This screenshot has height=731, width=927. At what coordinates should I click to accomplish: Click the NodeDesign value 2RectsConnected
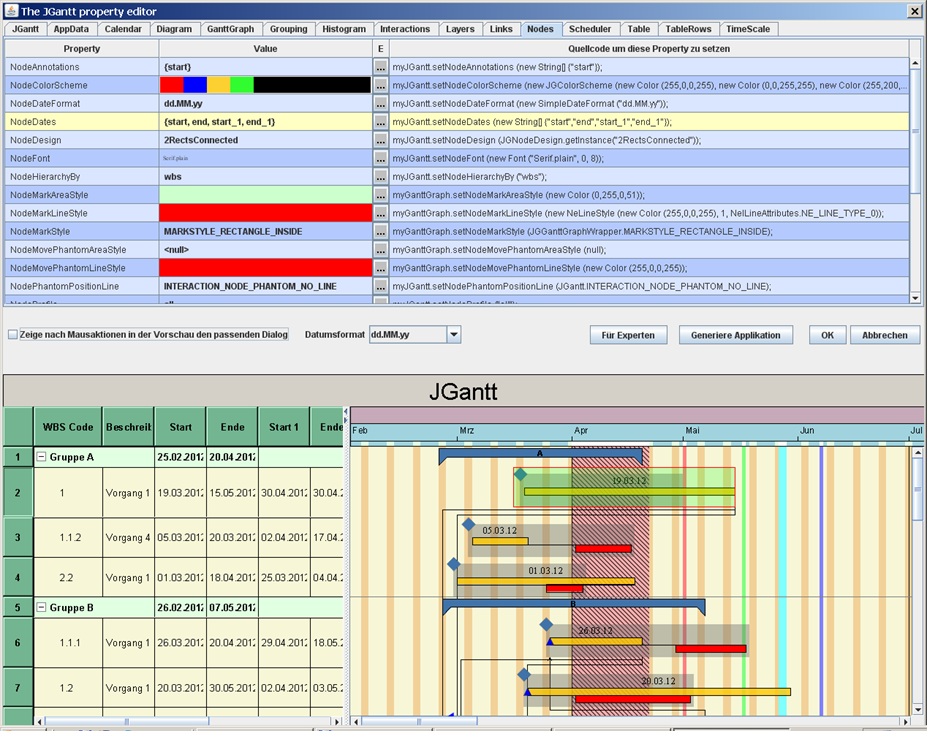point(201,140)
